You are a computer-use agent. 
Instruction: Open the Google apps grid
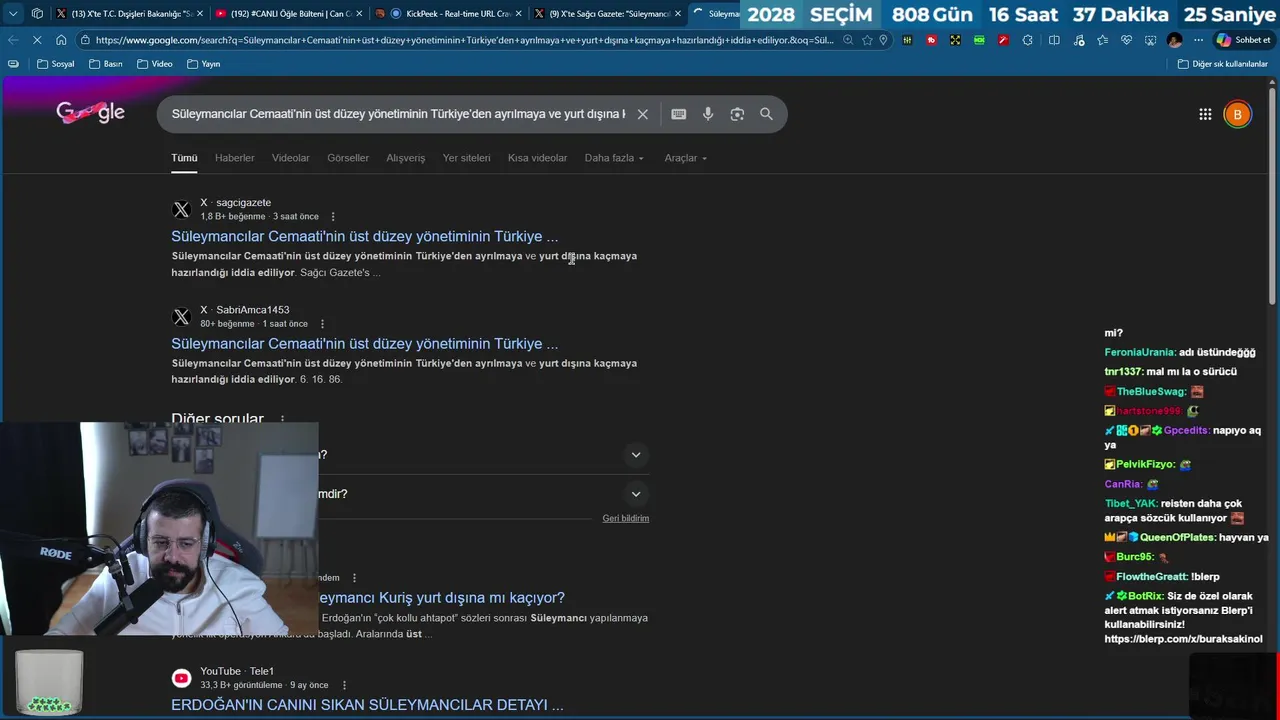pos(1205,114)
